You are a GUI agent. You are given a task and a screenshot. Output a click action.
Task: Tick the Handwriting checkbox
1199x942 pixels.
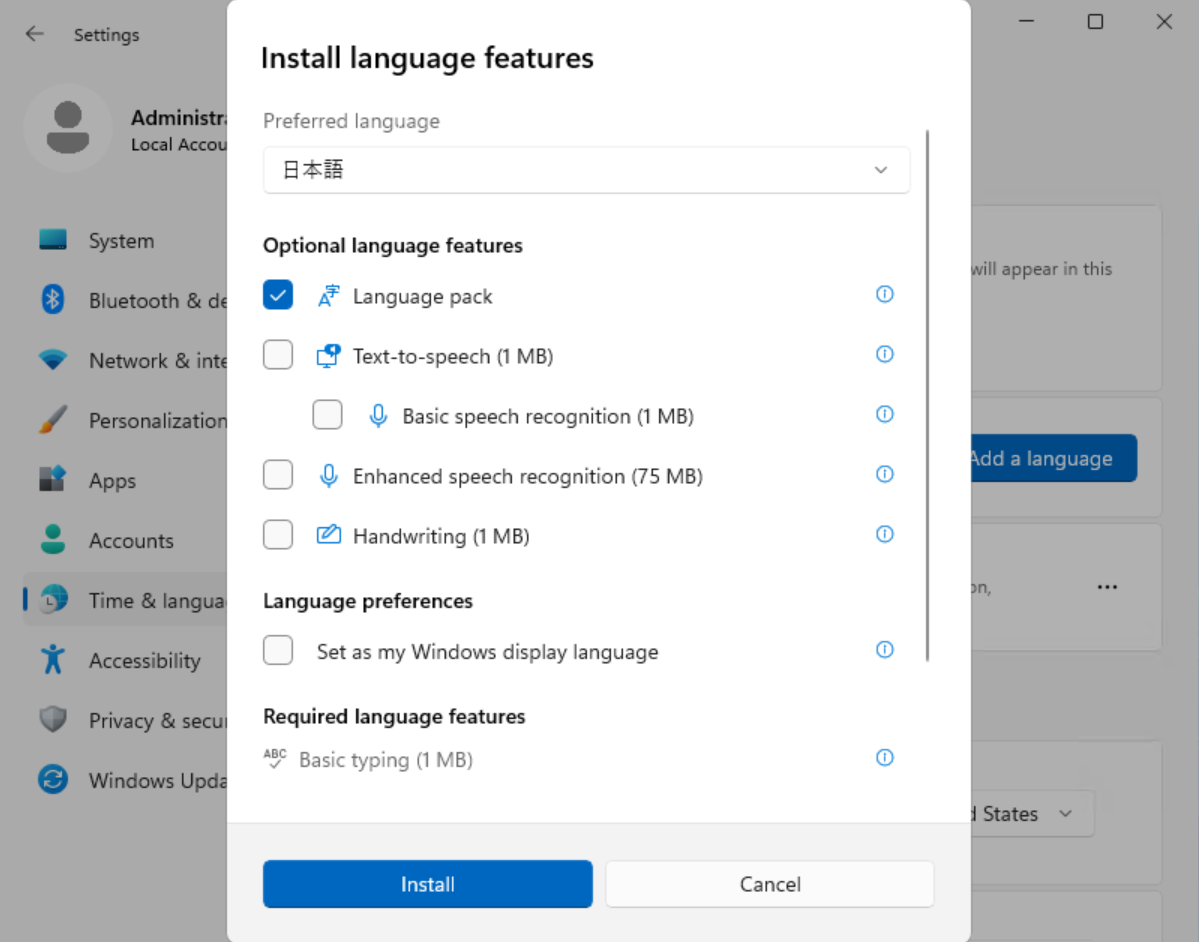click(278, 535)
